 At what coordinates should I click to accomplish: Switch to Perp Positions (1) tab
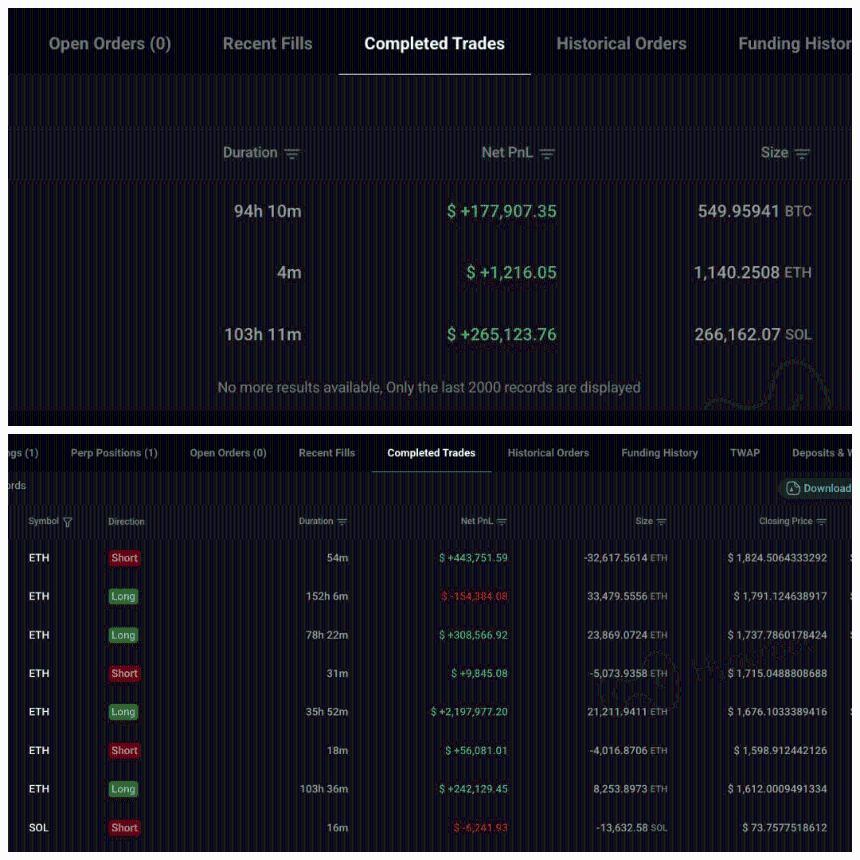click(114, 453)
